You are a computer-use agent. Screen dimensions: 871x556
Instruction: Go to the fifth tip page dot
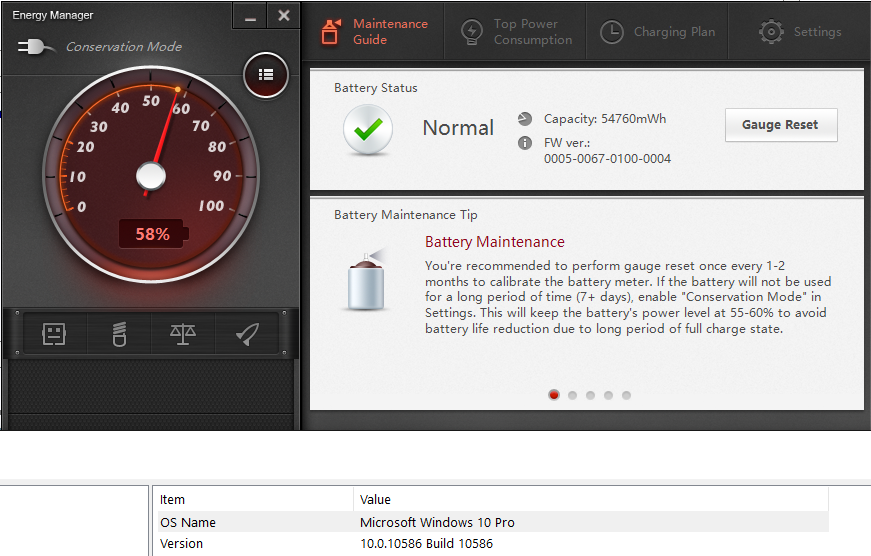(626, 395)
